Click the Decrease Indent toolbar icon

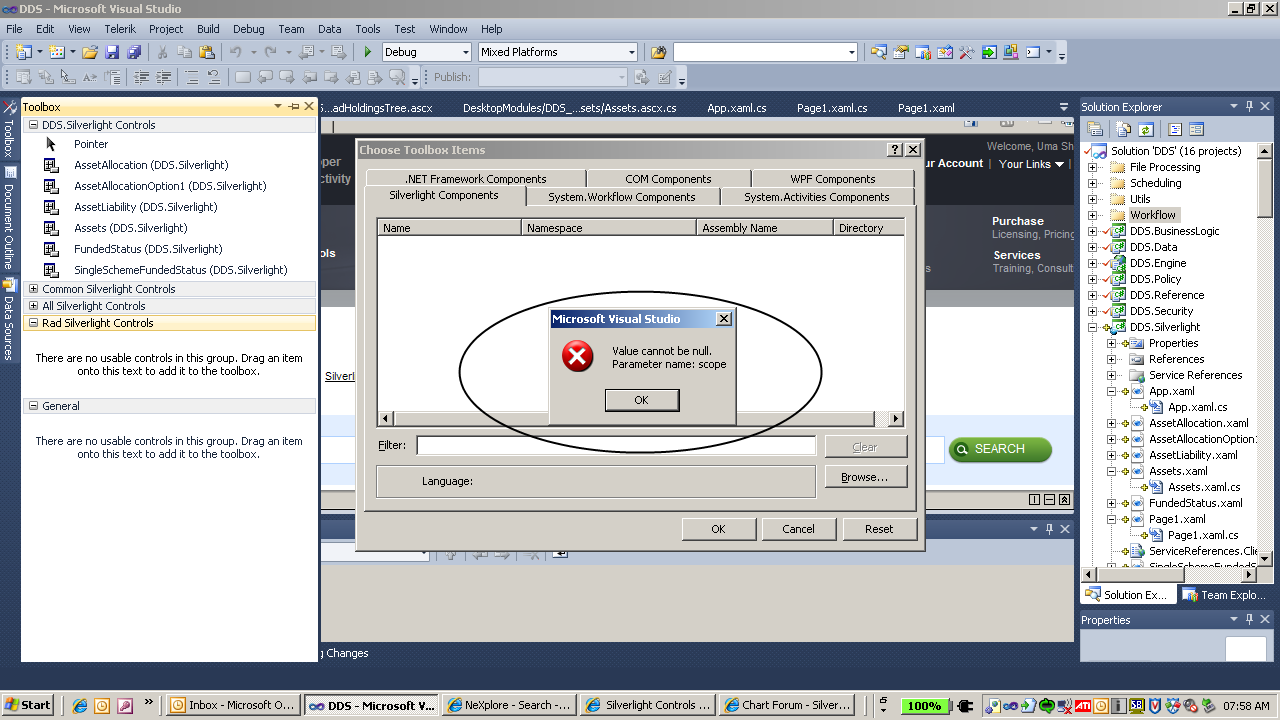(142, 77)
